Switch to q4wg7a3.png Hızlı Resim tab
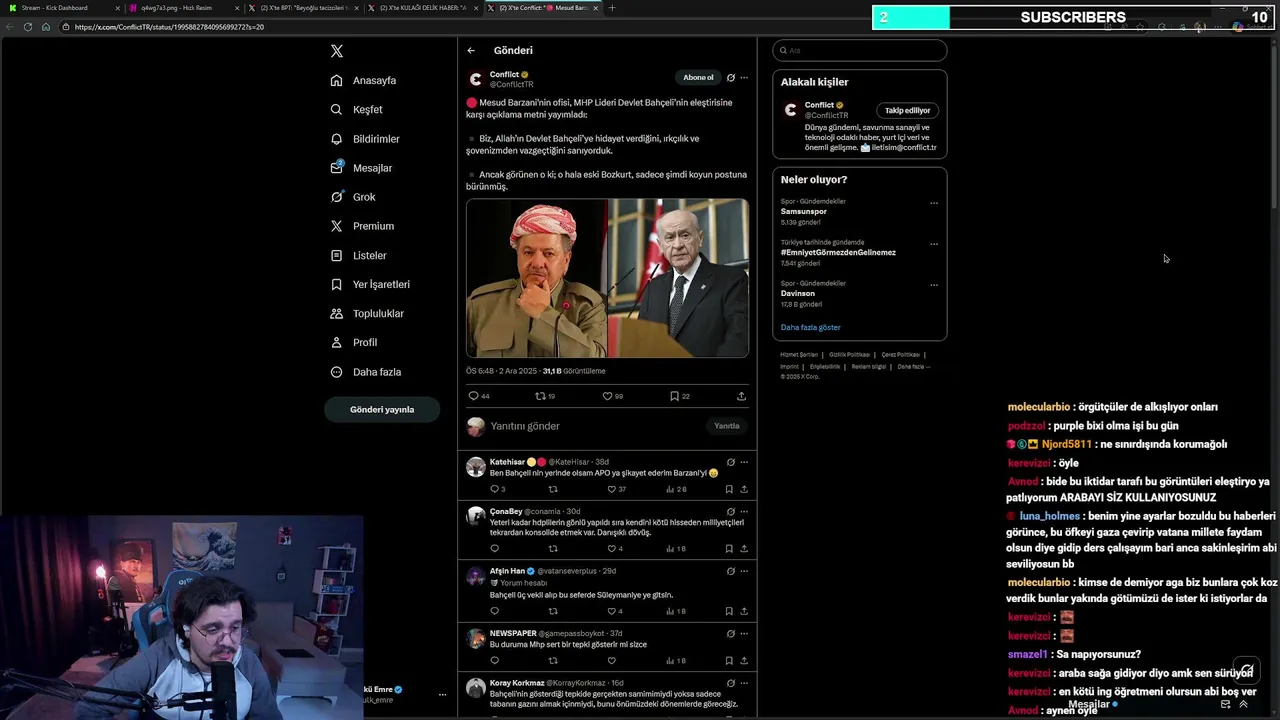This screenshot has width=1280, height=720. (x=182, y=8)
